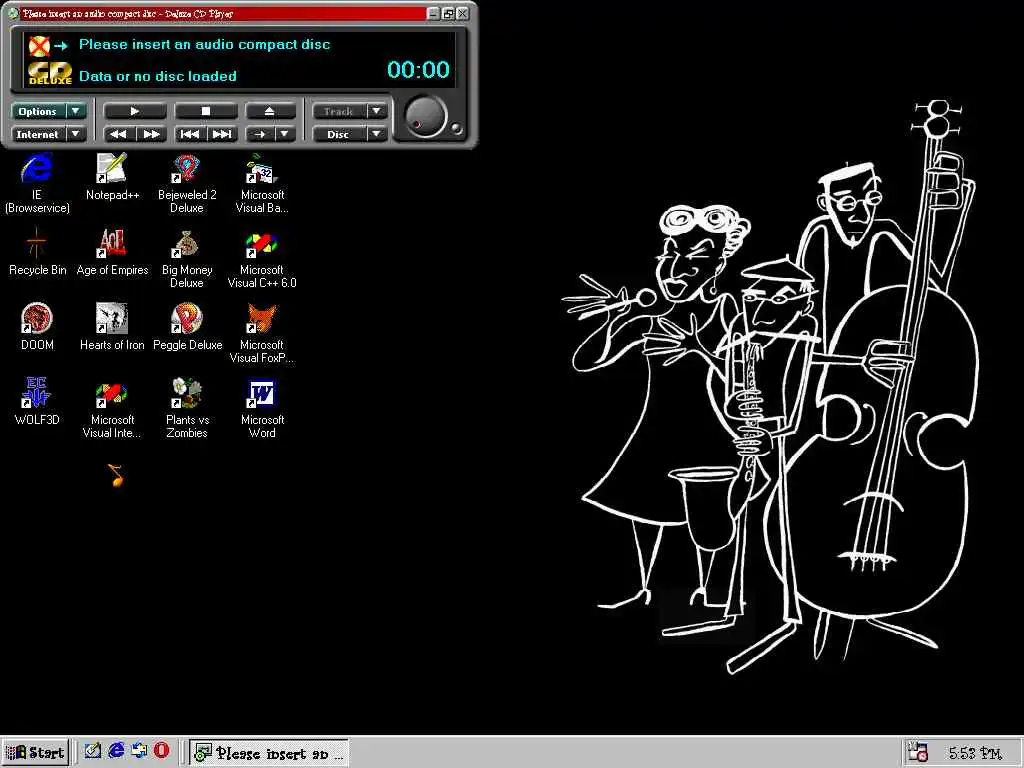Minimize the Deluxe CD Player window
This screenshot has height=768, width=1024.
[434, 13]
